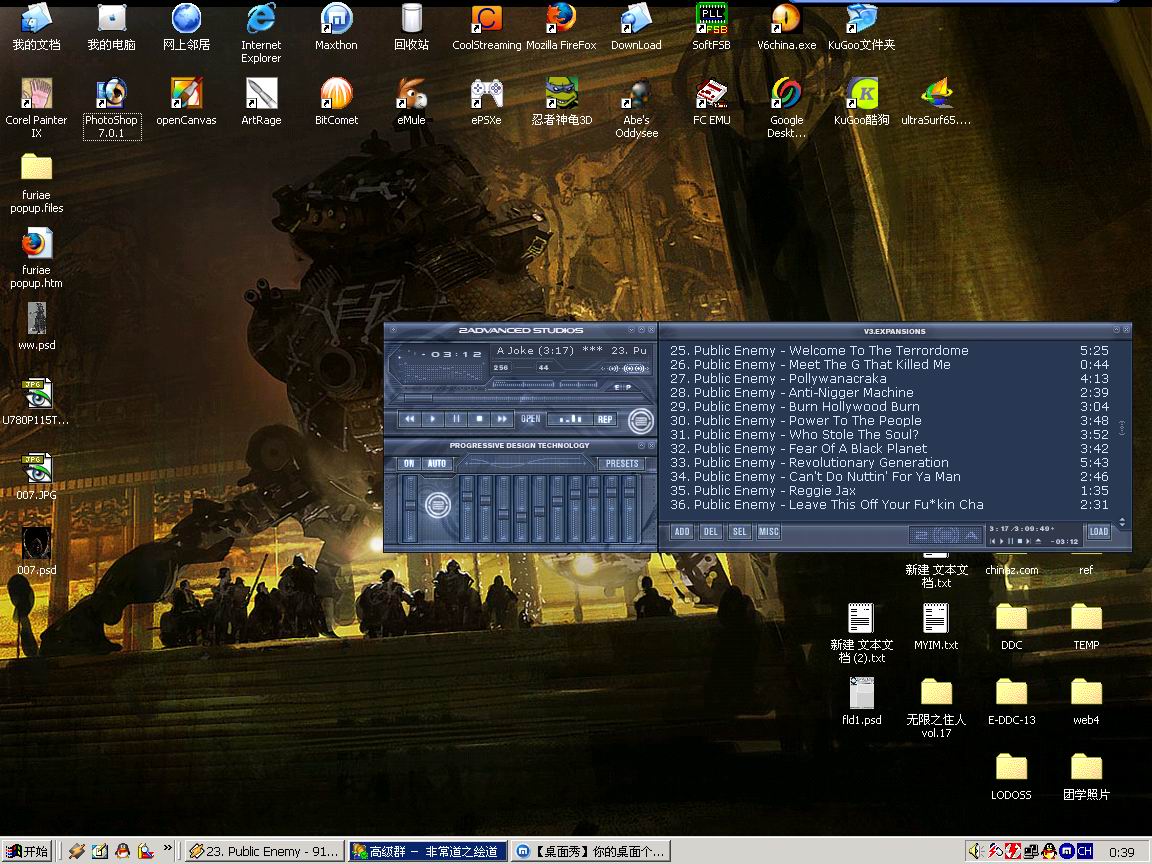Select the SoftFSB desktop icon

pyautogui.click(x=711, y=26)
